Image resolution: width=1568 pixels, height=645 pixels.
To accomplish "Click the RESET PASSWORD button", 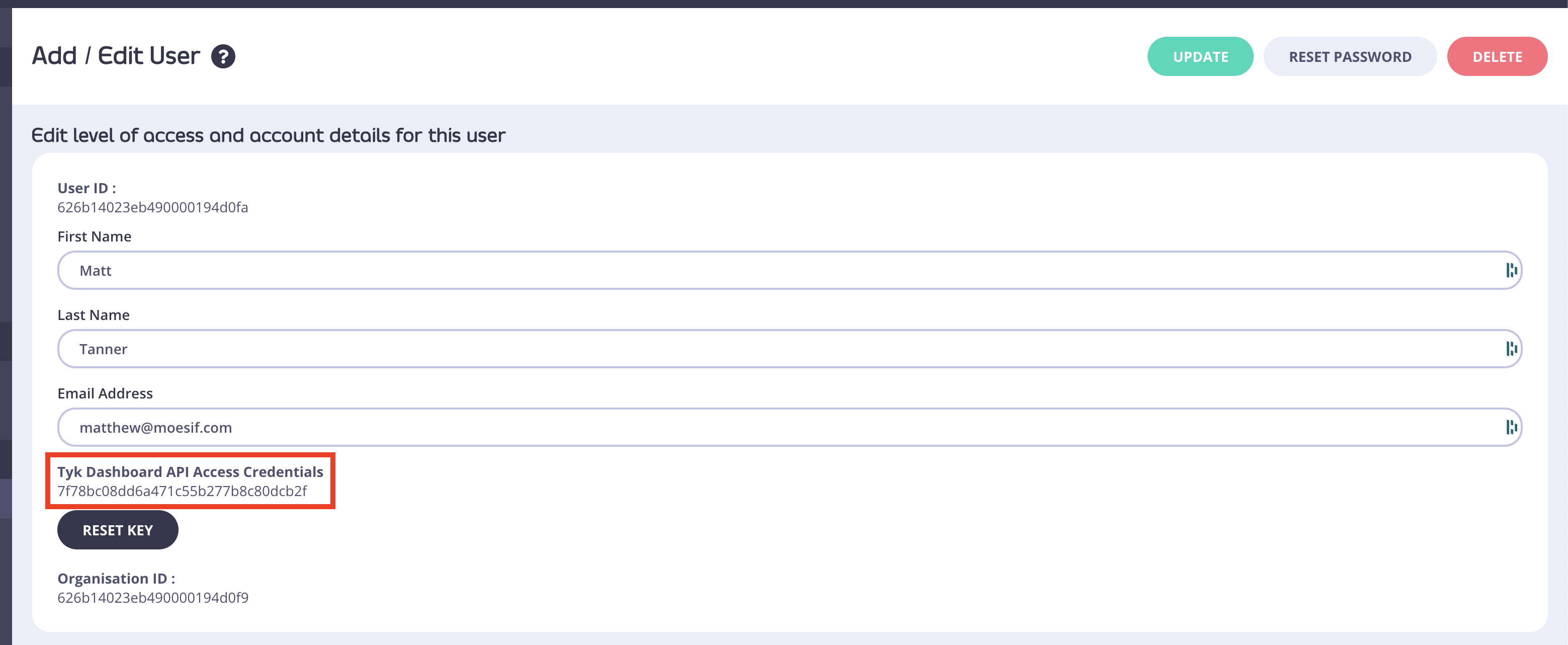I will pyautogui.click(x=1349, y=57).
